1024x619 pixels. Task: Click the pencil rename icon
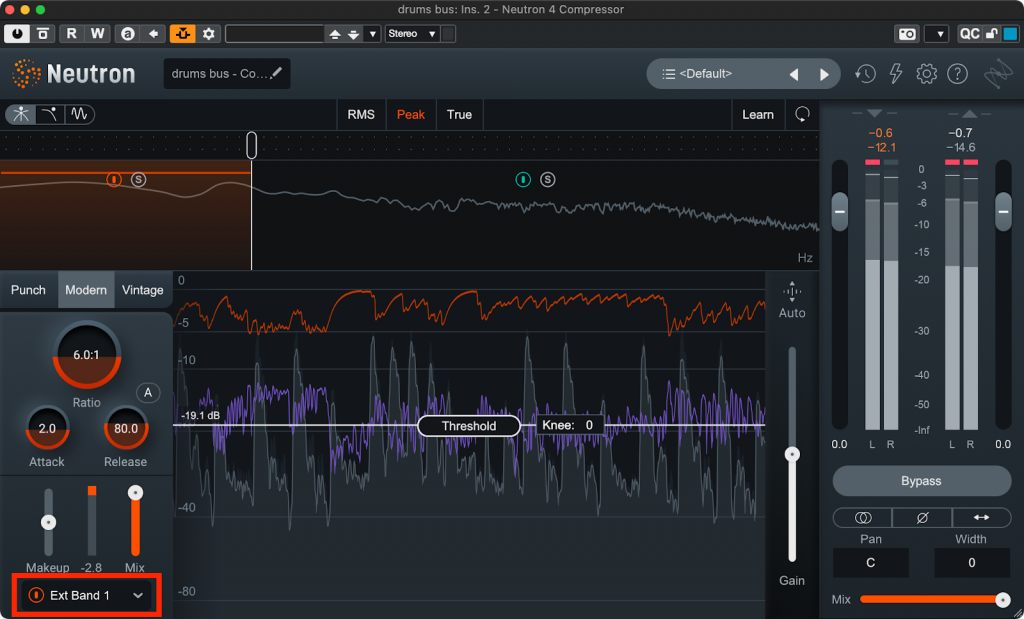click(276, 72)
